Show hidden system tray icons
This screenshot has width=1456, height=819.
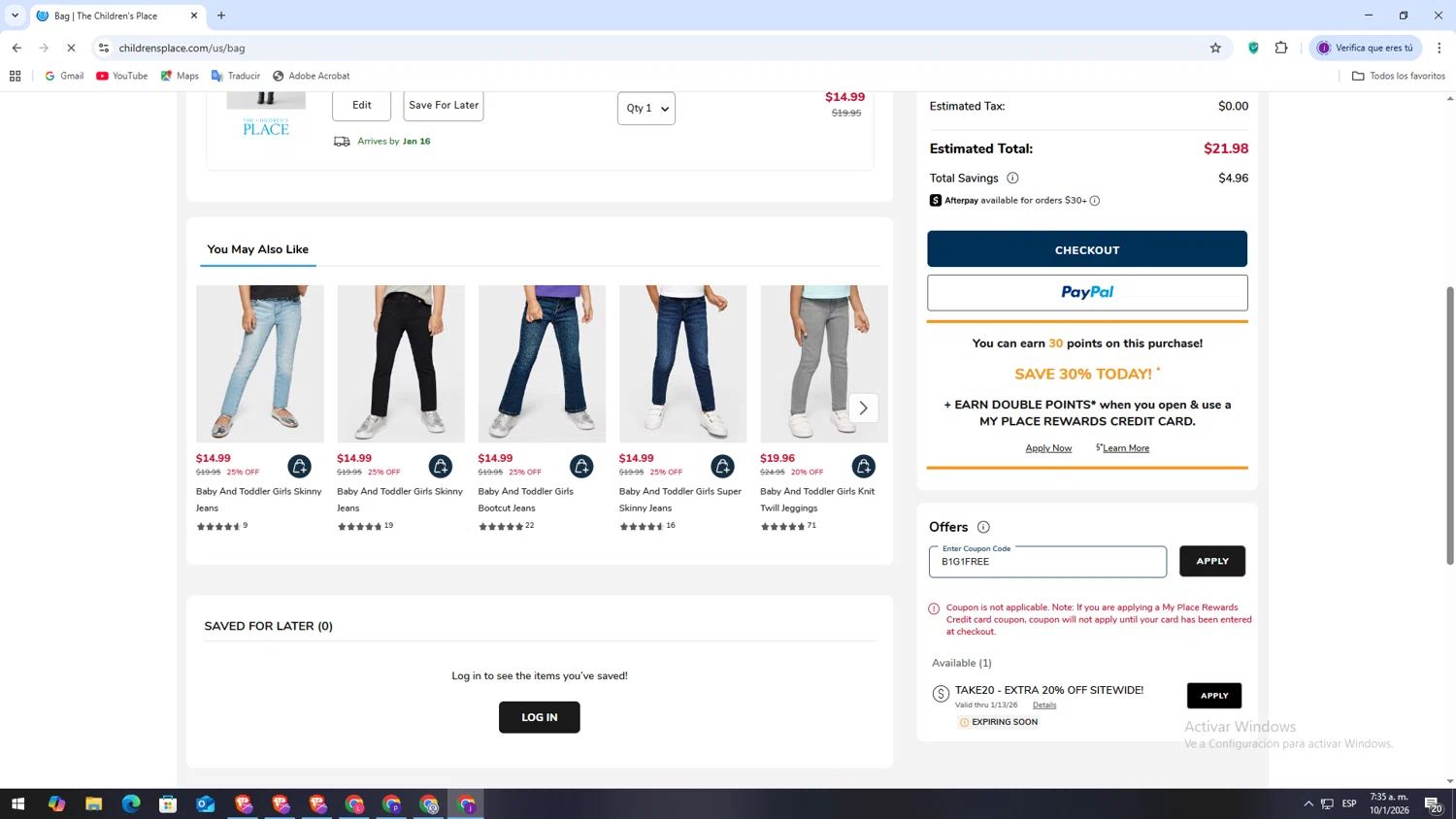1308,803
